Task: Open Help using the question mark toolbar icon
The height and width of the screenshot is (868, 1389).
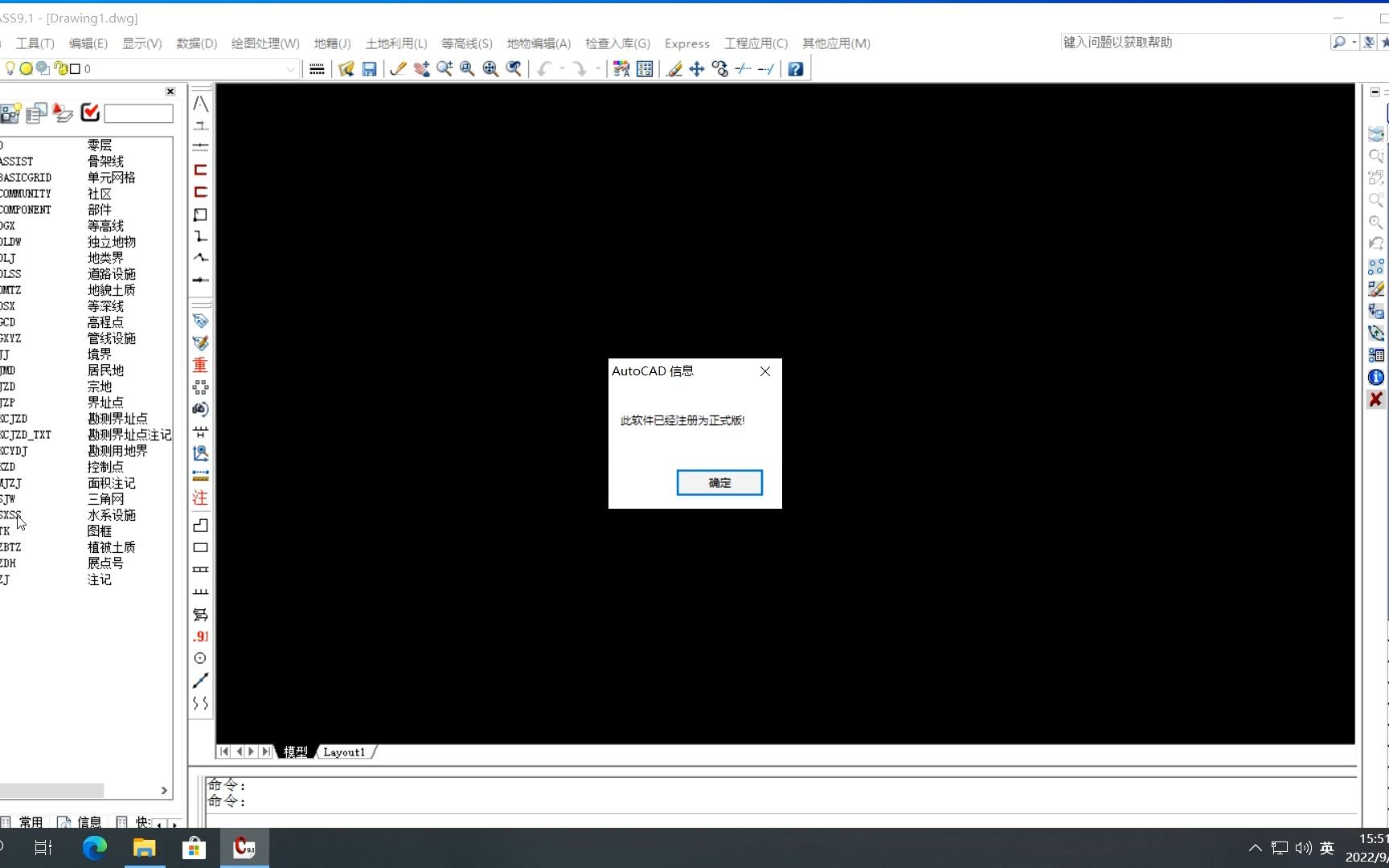Action: (794, 69)
